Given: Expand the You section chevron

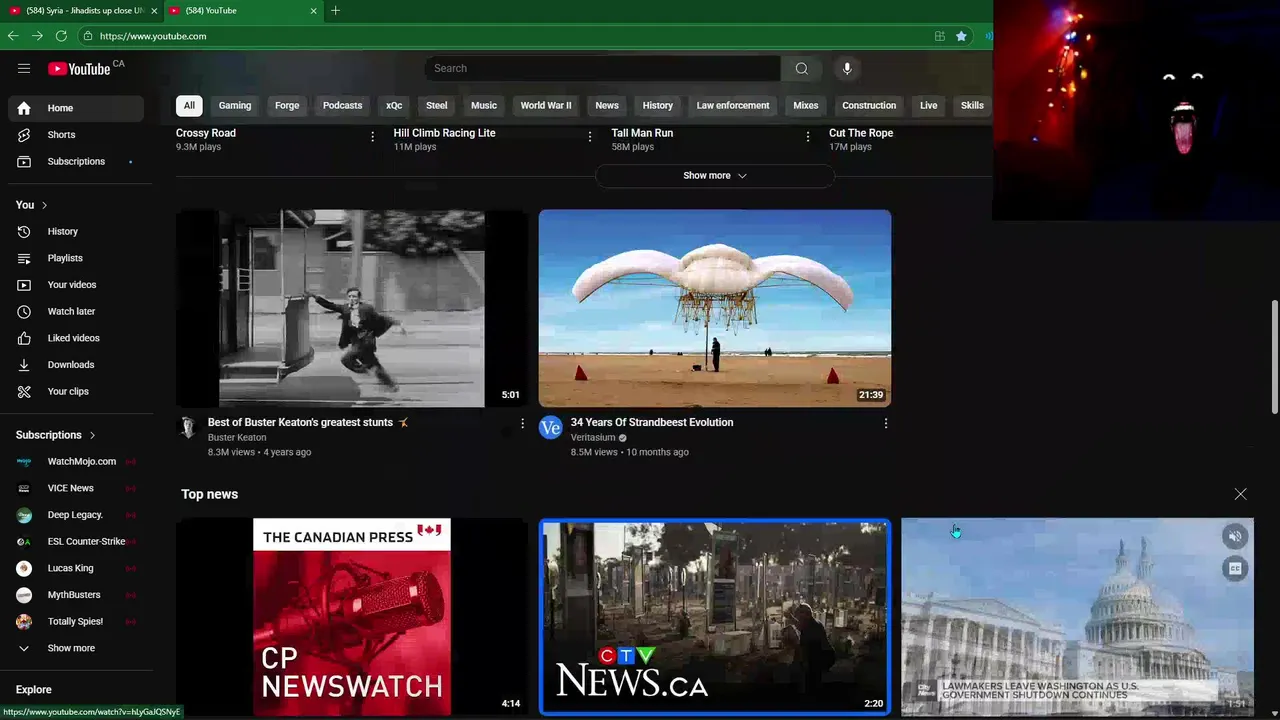Looking at the screenshot, I should (x=44, y=205).
